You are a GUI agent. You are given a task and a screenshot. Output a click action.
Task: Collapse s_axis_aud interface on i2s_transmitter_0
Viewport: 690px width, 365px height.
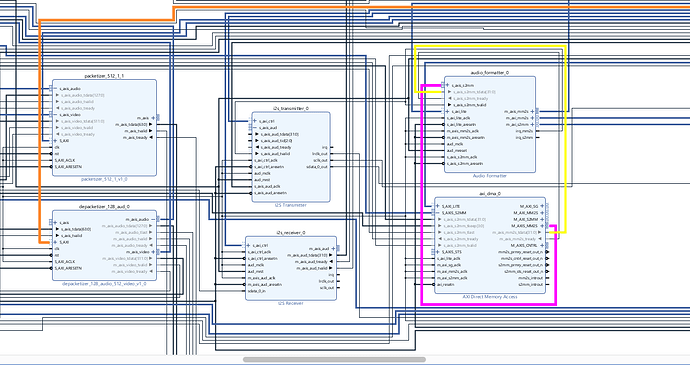pyautogui.click(x=255, y=128)
